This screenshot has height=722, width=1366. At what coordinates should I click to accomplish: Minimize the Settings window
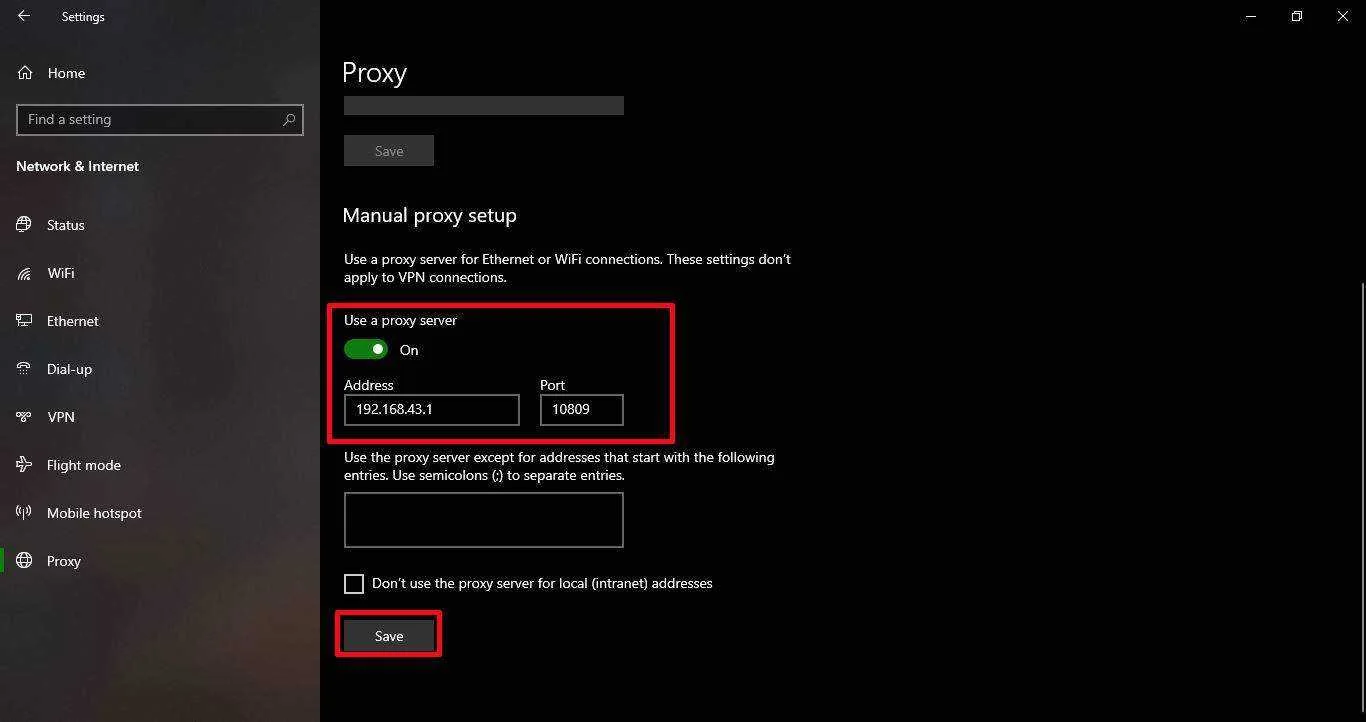(x=1251, y=16)
